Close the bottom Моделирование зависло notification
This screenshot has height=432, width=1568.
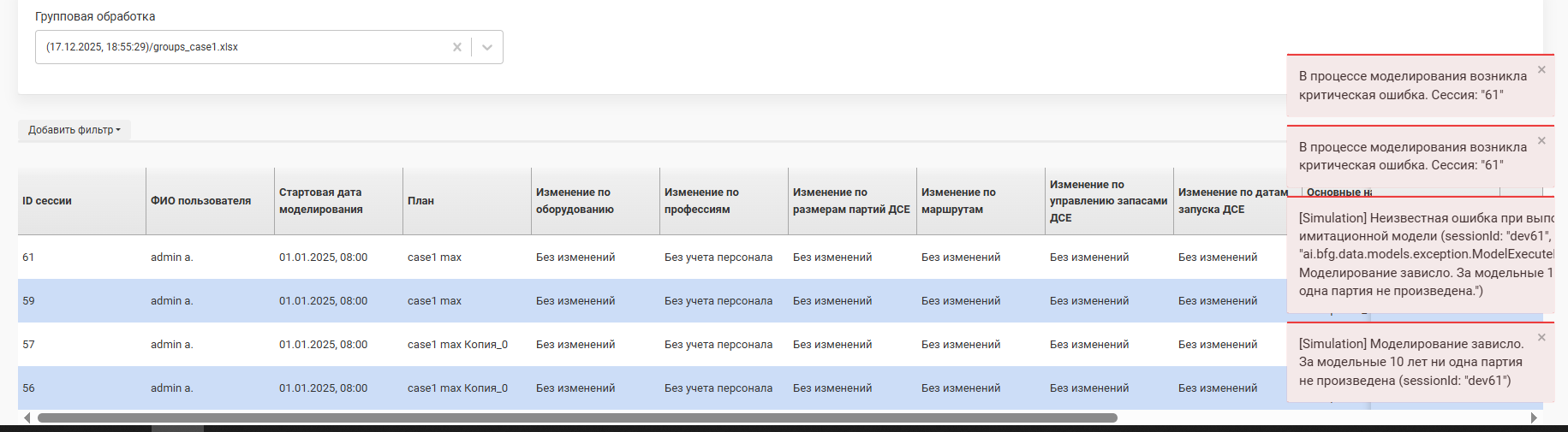[x=1541, y=337]
